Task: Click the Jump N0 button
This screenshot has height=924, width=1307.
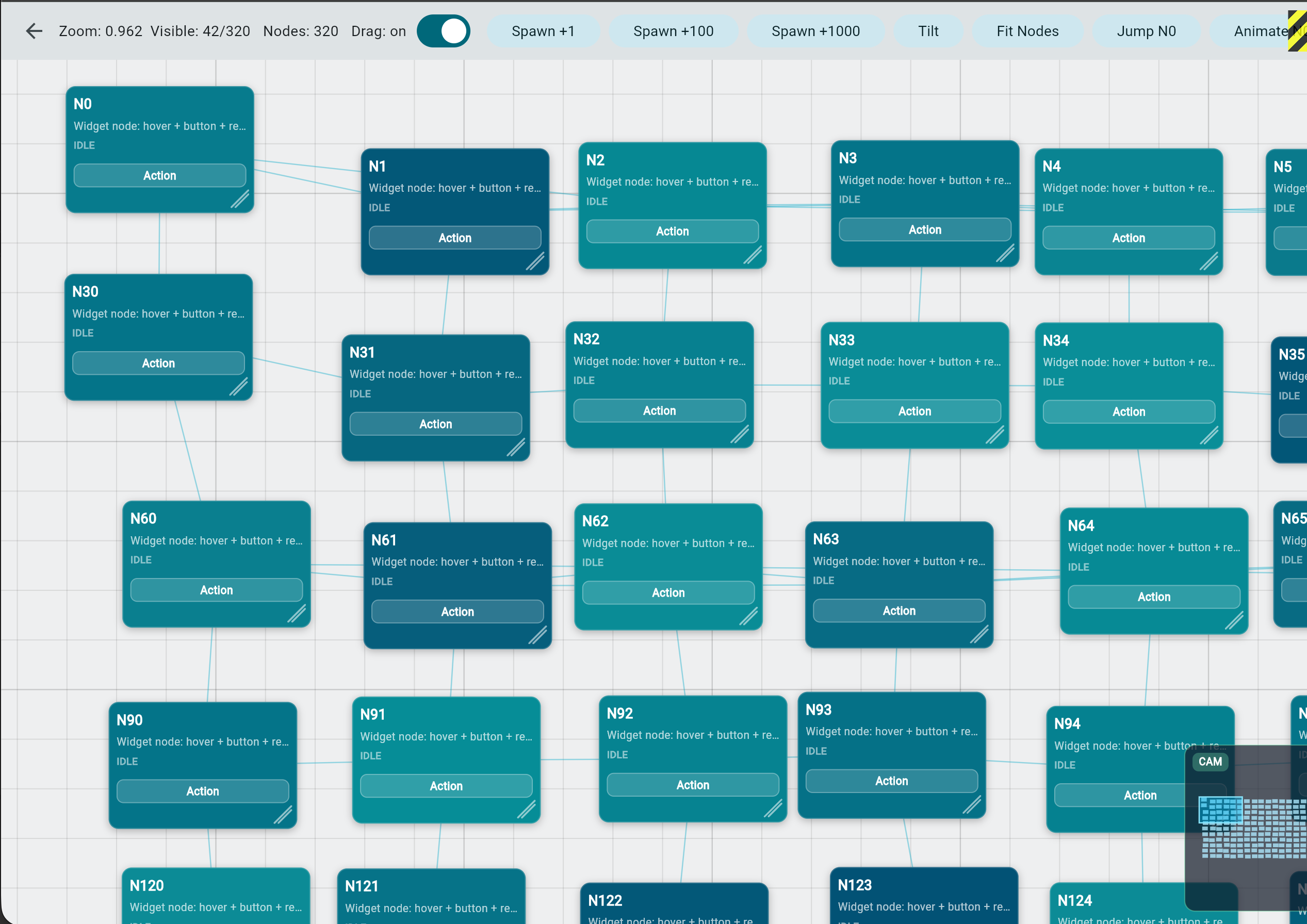Action: tap(1146, 31)
